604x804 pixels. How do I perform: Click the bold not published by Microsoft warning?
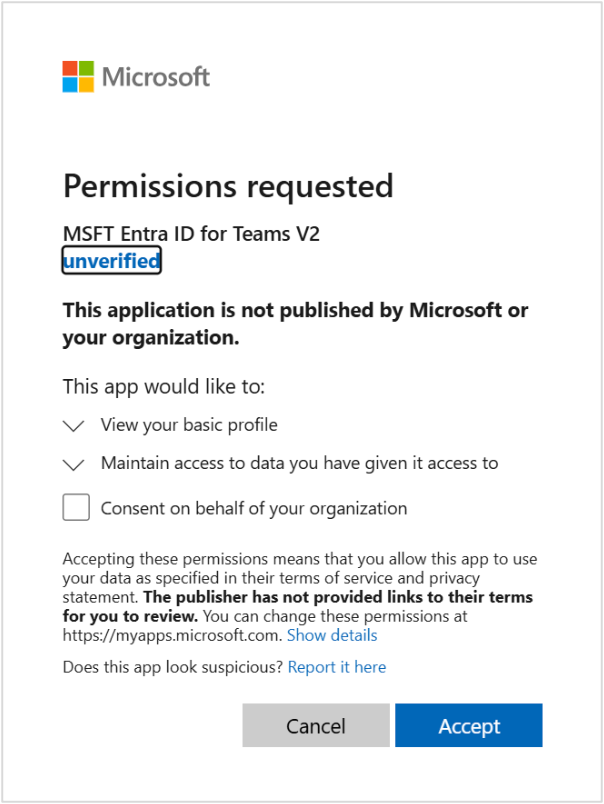[295, 323]
